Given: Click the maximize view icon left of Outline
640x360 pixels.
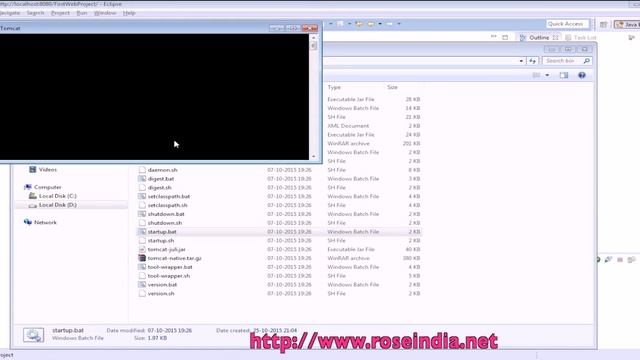Looking at the screenshot, I should pyautogui.click(x=505, y=37).
